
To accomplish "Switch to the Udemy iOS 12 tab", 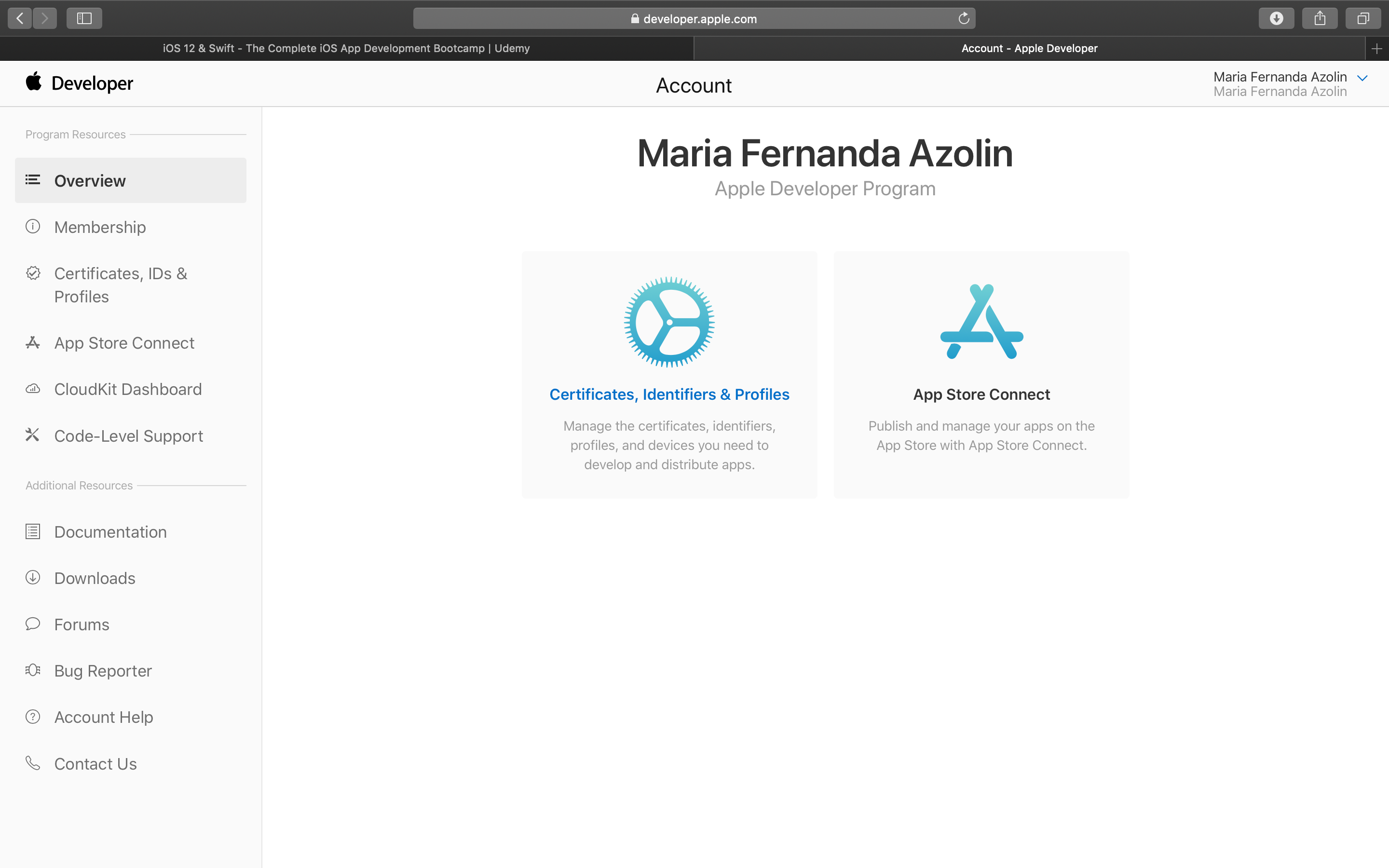I will (x=346, y=49).
